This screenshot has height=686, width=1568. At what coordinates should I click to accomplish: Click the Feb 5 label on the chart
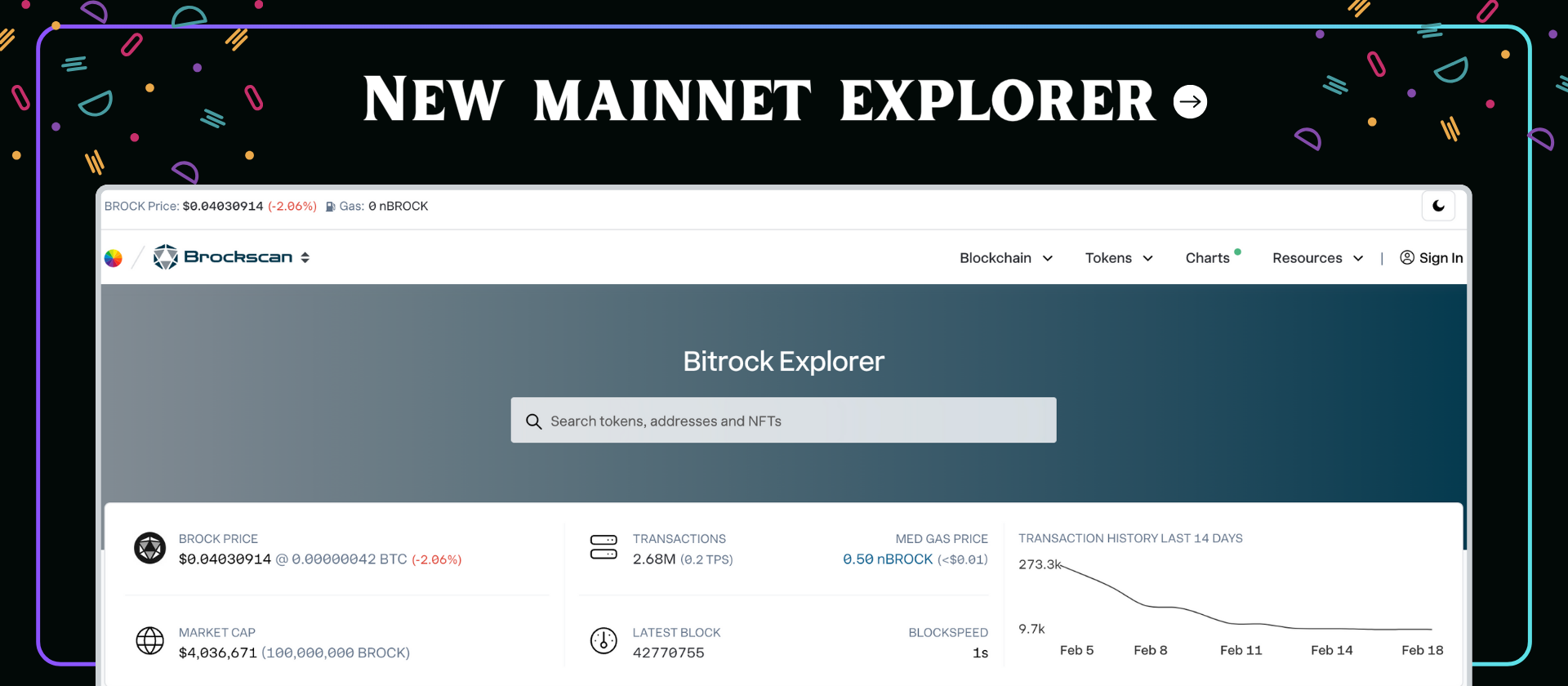coord(1076,650)
